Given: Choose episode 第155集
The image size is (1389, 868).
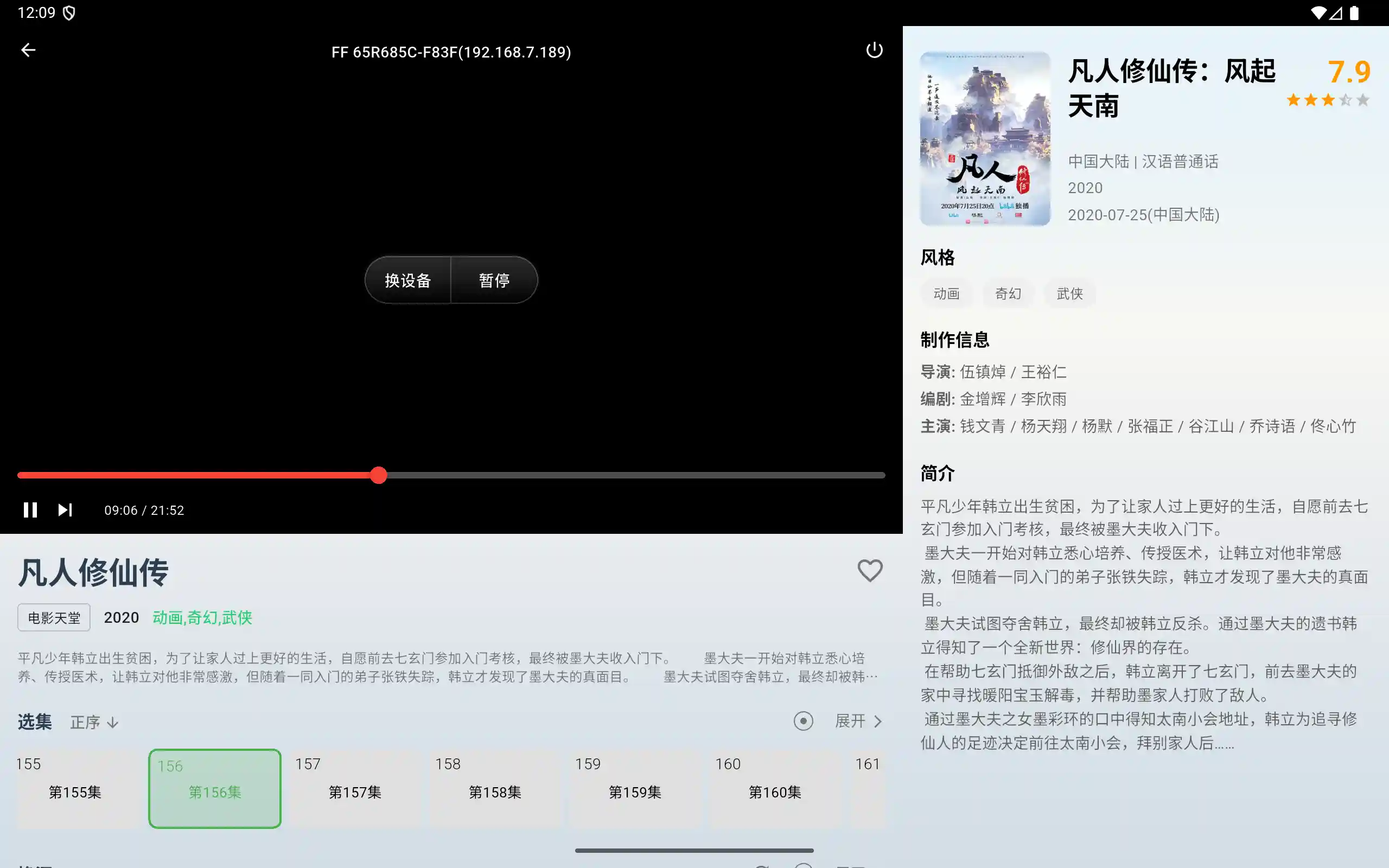Looking at the screenshot, I should click(75, 788).
